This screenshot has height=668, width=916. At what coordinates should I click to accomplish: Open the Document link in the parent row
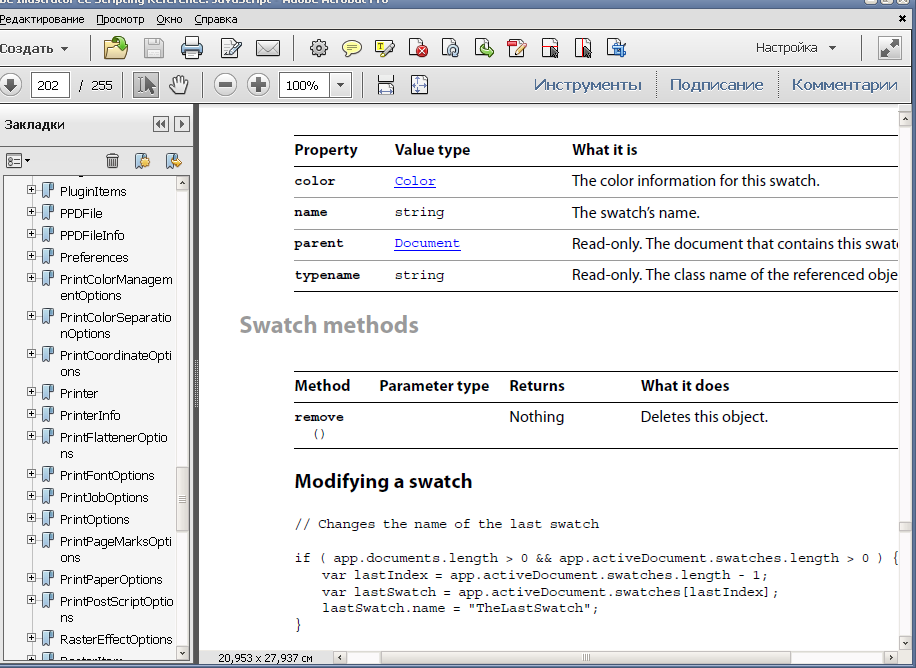tap(427, 243)
